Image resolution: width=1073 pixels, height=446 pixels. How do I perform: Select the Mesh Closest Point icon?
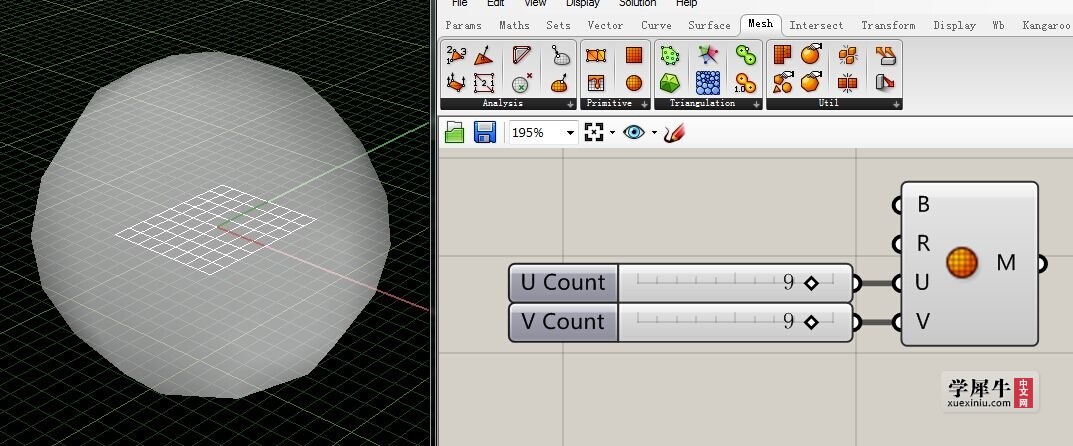click(560, 55)
